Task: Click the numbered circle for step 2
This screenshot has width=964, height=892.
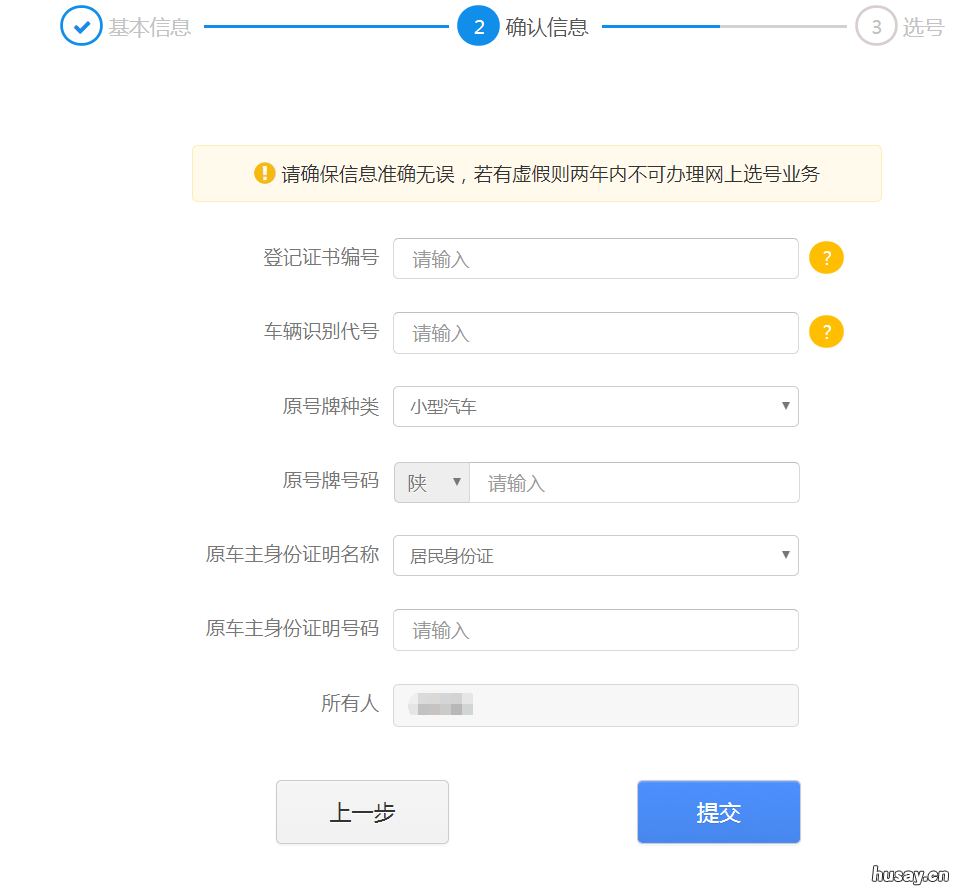Action: point(478,27)
